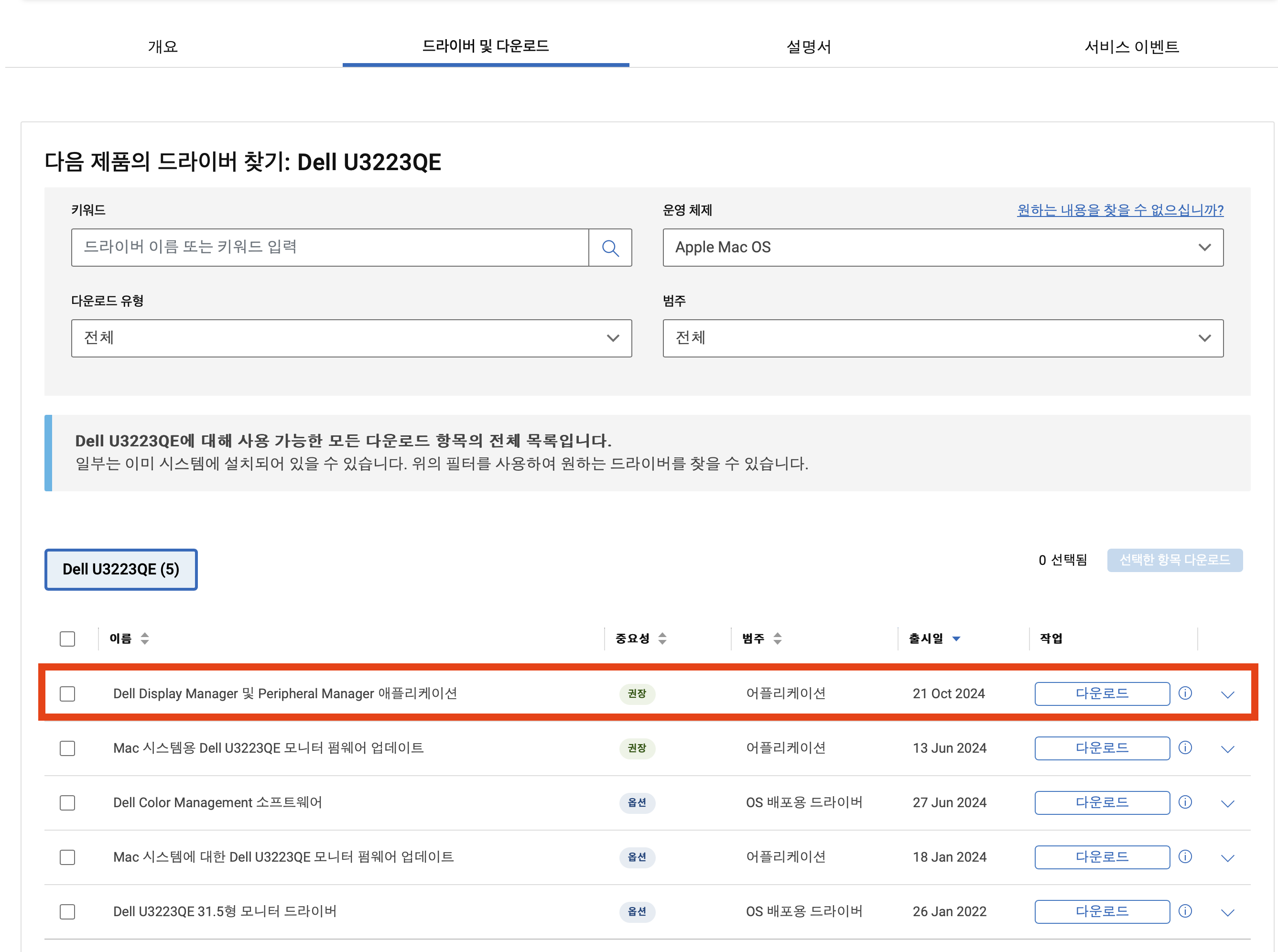Click the Dell U3223QE (5) filter button
1278x952 pixels.
point(121,569)
